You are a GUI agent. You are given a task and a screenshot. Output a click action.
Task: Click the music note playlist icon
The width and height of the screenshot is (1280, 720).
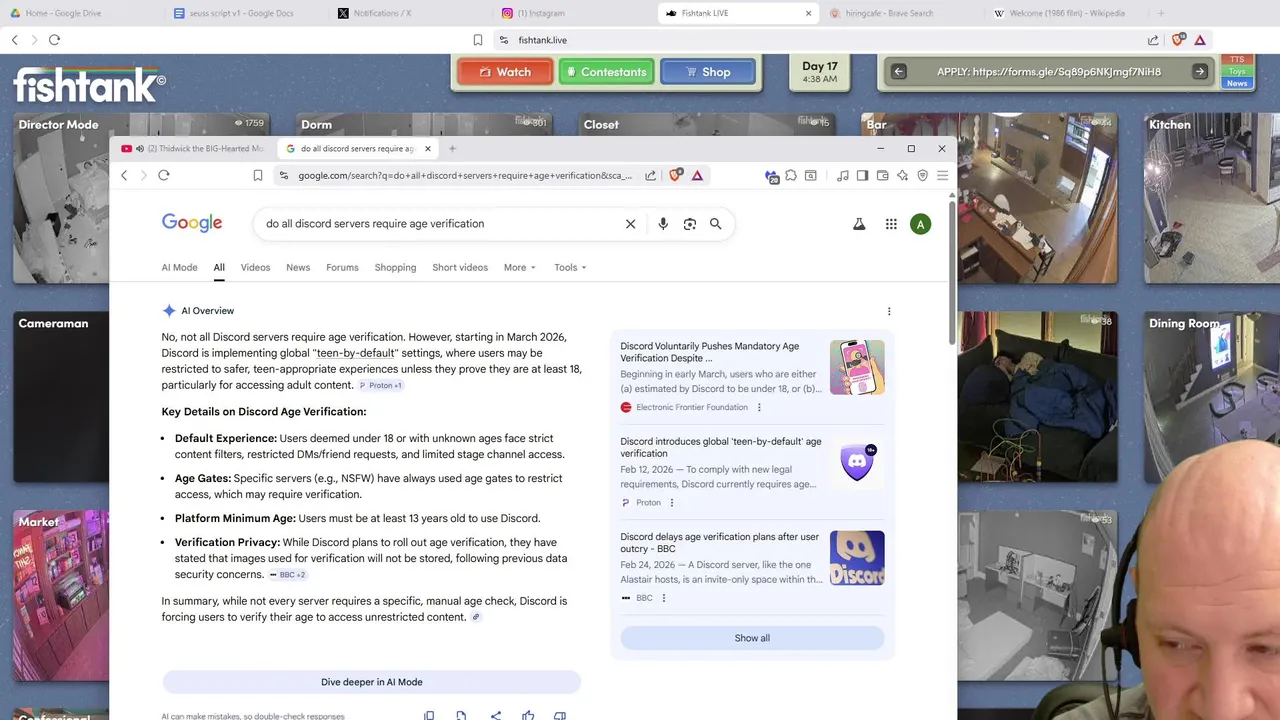pos(843,175)
